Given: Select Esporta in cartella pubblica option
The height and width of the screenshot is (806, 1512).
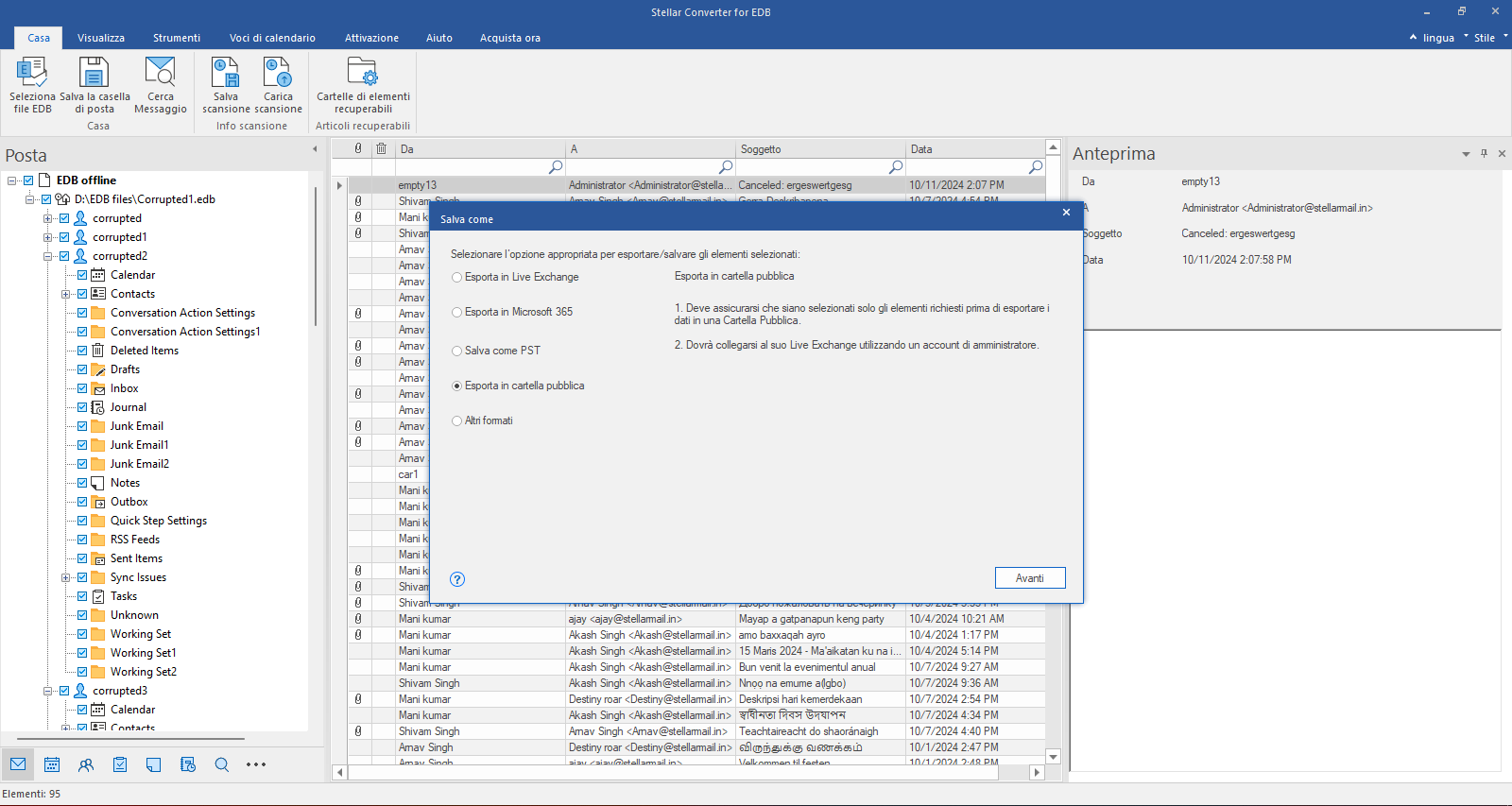Looking at the screenshot, I should [x=457, y=386].
